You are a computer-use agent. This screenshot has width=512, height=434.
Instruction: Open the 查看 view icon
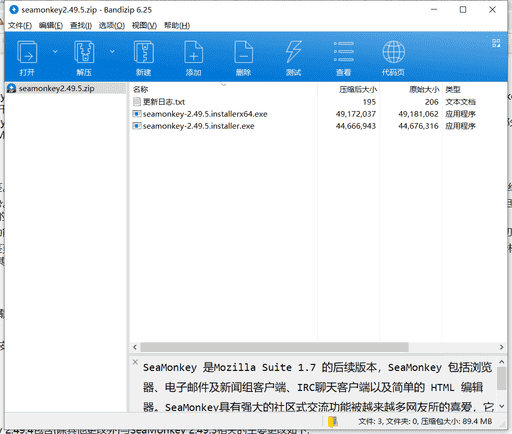[x=344, y=57]
